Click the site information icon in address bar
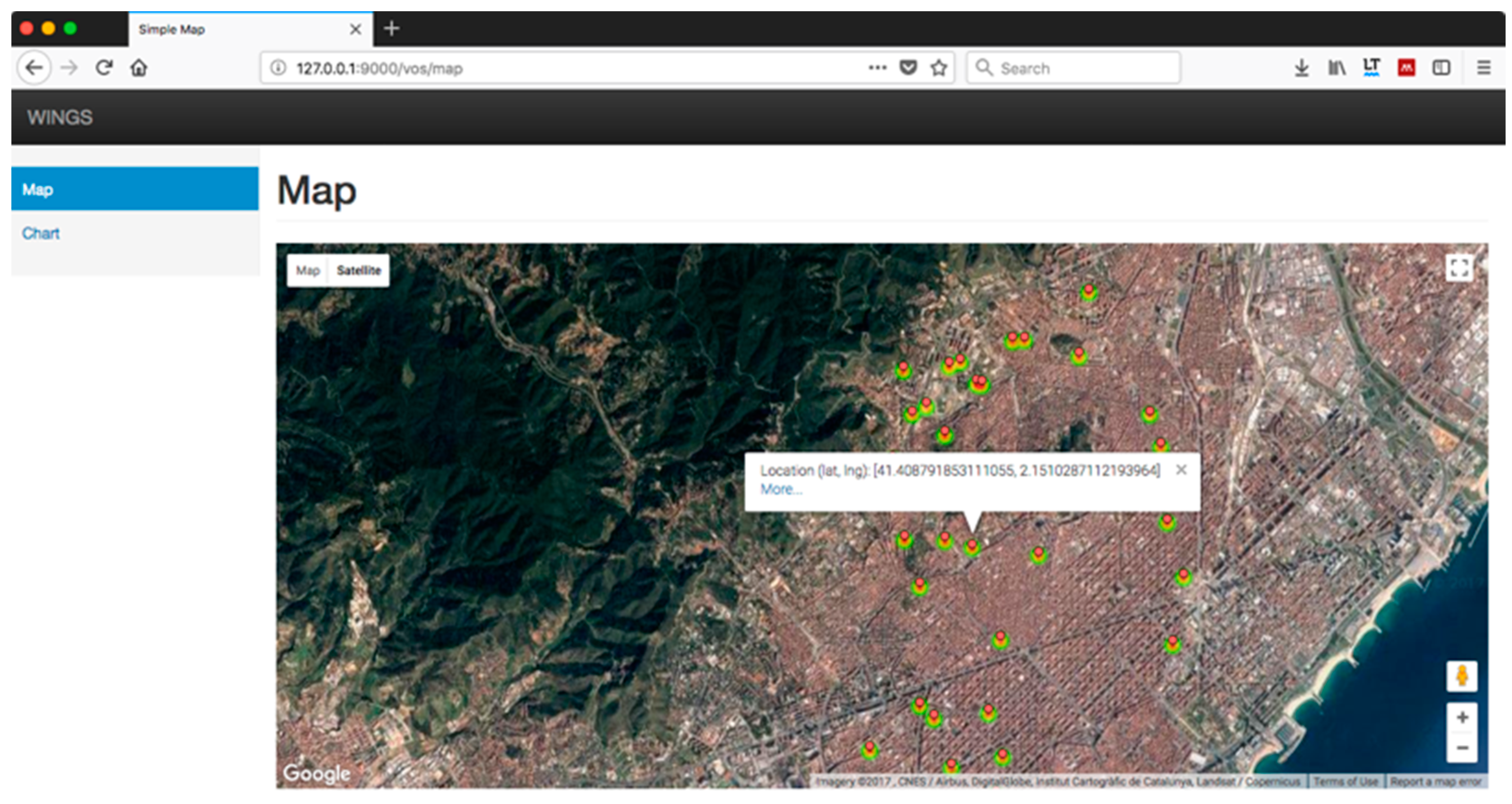The image size is (1512, 804). tap(278, 68)
